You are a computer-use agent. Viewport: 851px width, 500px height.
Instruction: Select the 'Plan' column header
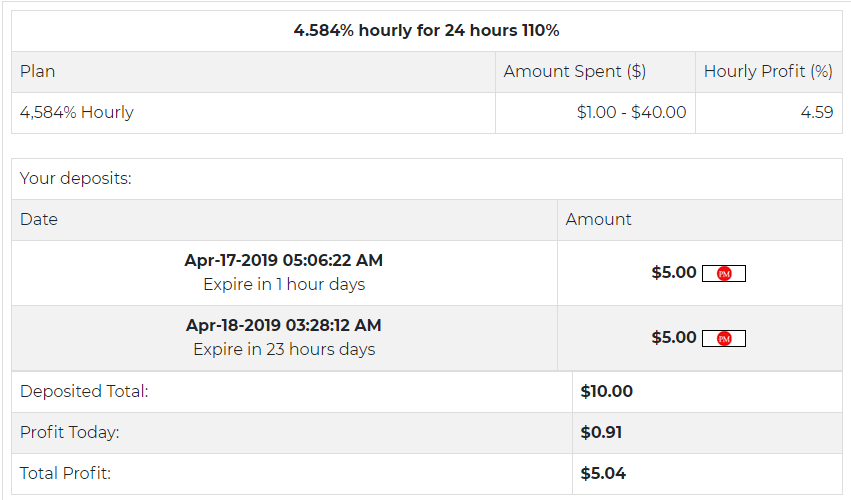(38, 72)
